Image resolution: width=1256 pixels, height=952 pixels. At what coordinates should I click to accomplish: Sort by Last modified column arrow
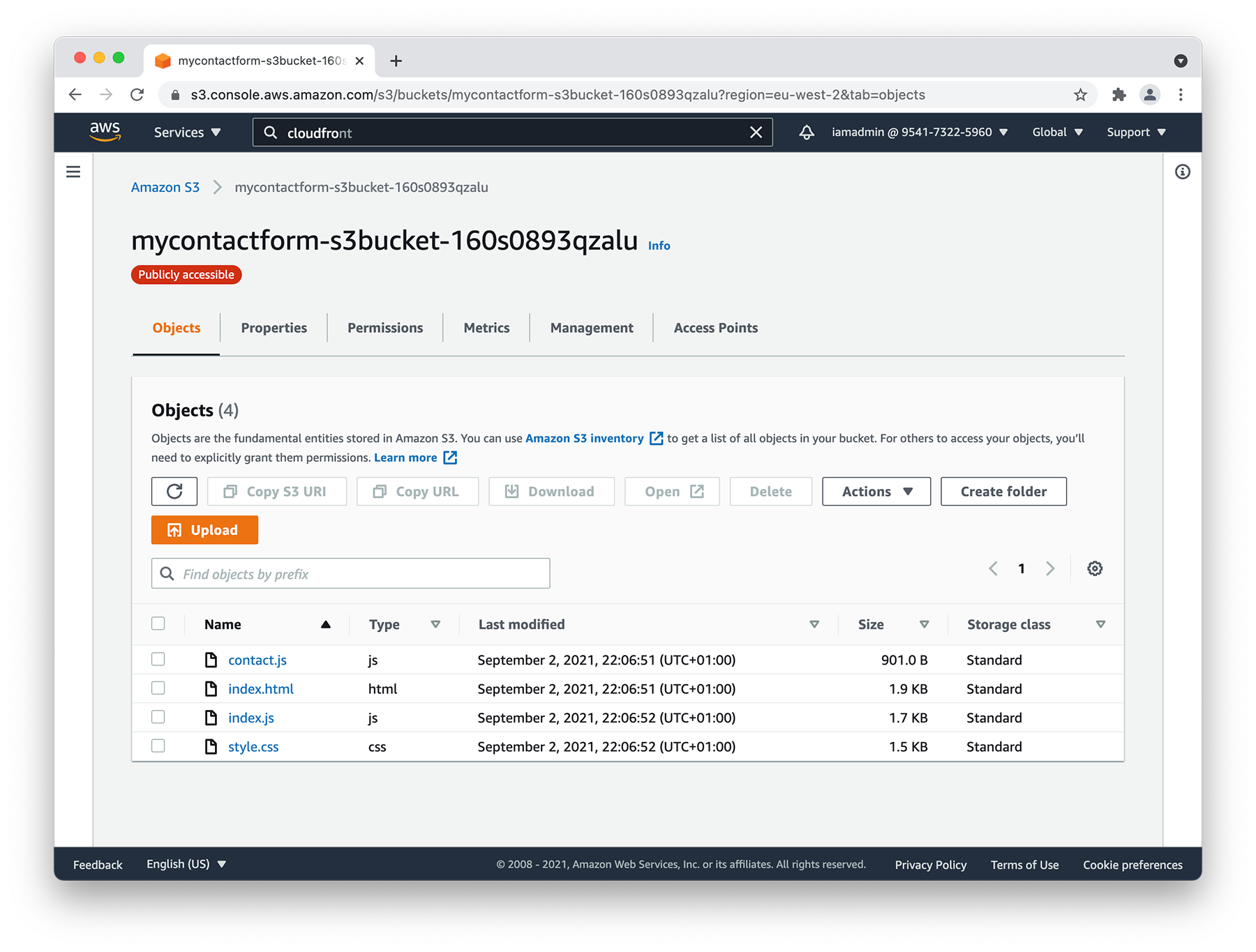click(x=814, y=624)
